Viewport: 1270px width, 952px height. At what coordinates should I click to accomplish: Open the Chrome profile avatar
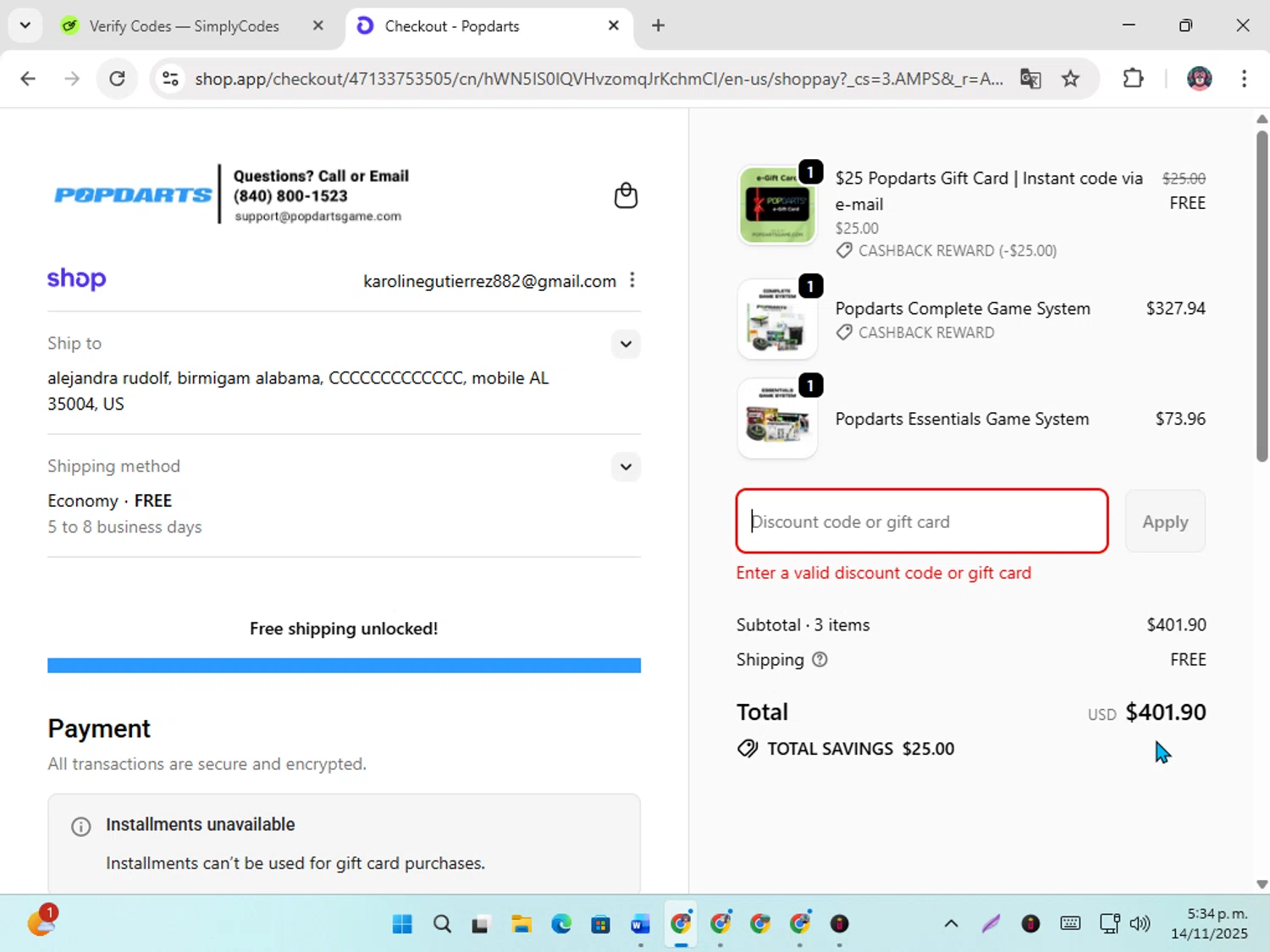tap(1199, 79)
